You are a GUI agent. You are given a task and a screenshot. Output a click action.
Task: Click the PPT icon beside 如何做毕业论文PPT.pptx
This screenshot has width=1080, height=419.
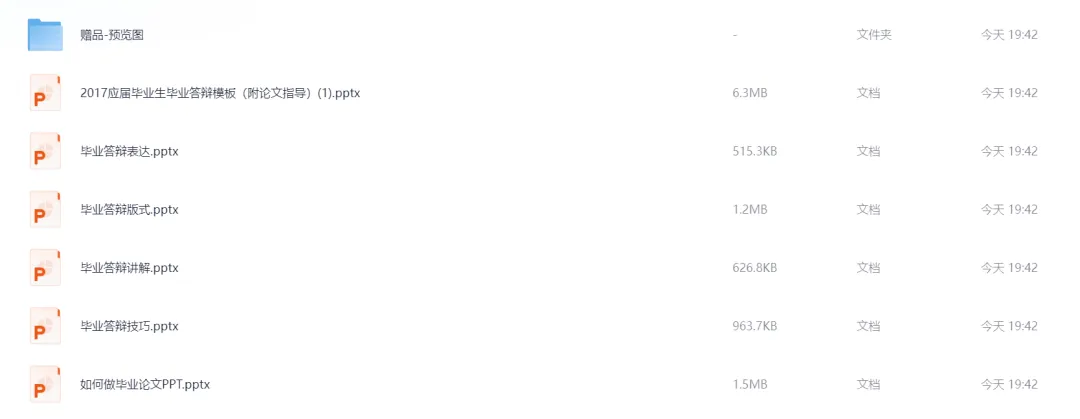(45, 384)
